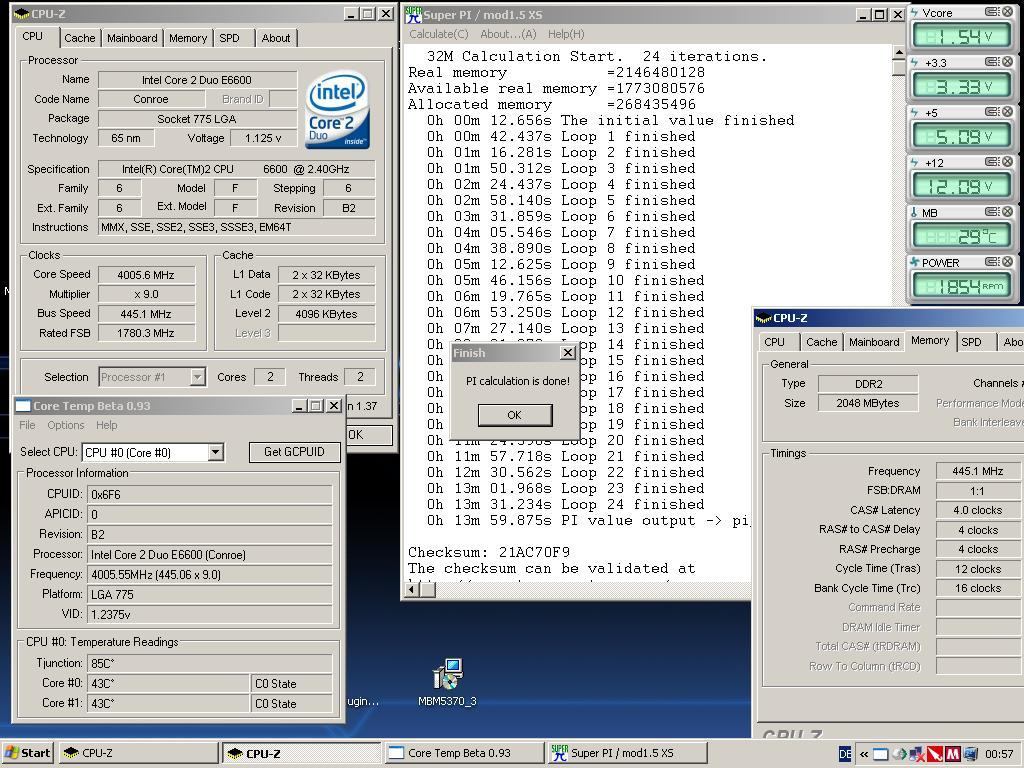Open the Memory tab in the CPU-Z CPU window
Viewport: 1024px width, 768px height.
pyautogui.click(x=188, y=38)
